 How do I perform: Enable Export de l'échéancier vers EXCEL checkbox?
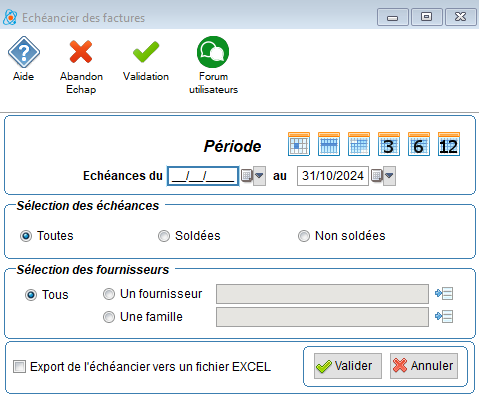[x=19, y=367]
